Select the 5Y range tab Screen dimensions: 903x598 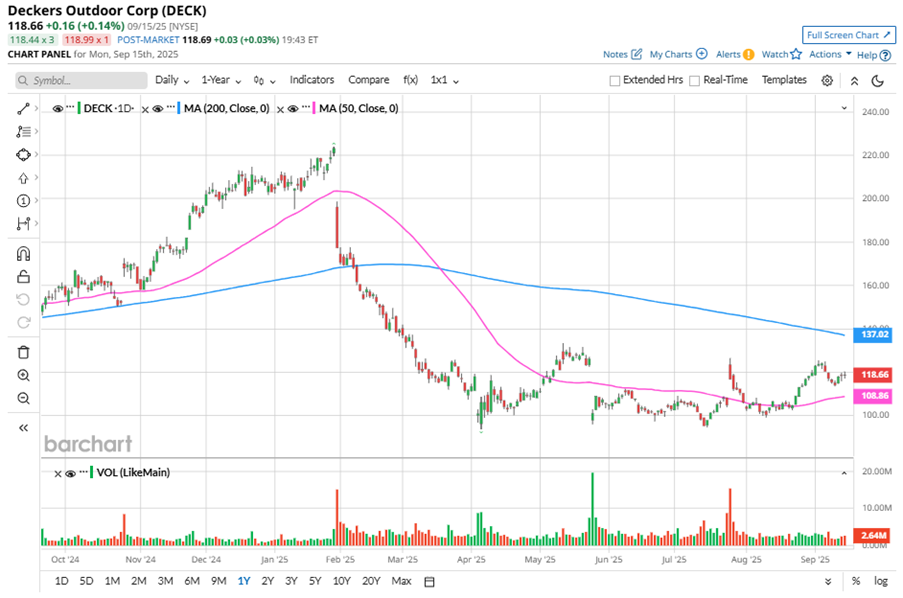314,581
